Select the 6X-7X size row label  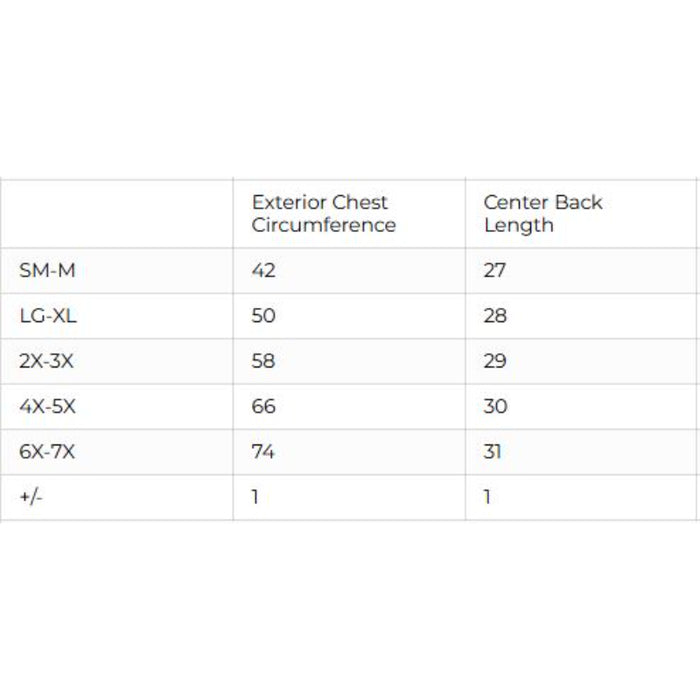pos(47,452)
